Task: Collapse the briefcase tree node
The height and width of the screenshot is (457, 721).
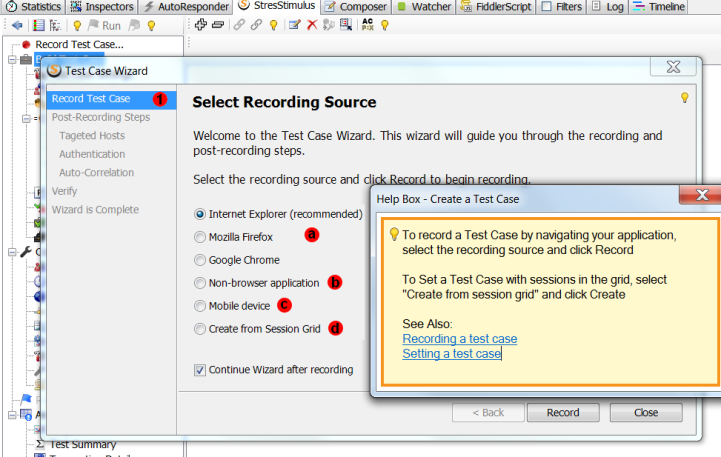Action: (x=12, y=60)
